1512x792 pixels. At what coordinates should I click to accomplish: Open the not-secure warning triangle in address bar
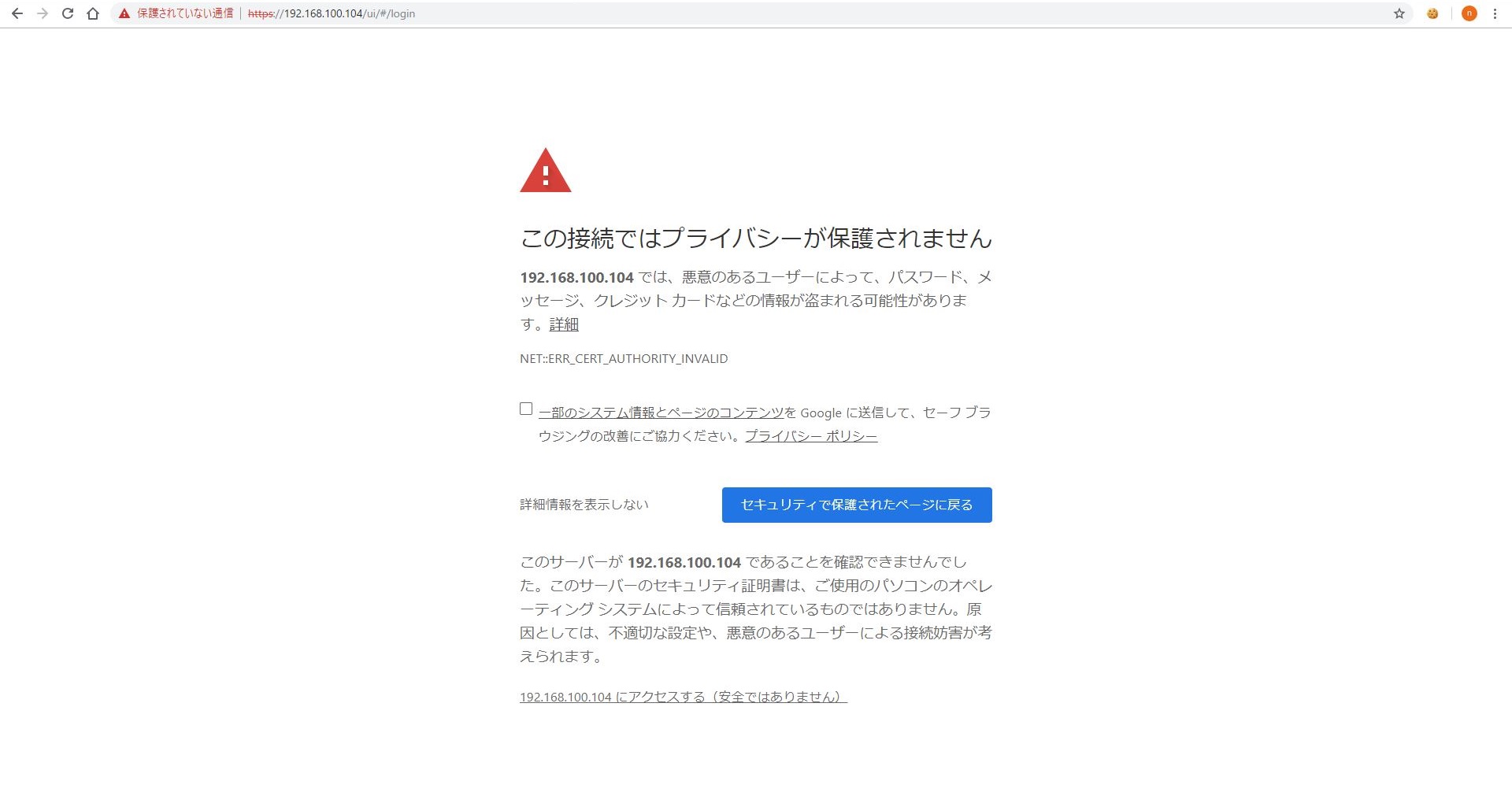click(124, 13)
